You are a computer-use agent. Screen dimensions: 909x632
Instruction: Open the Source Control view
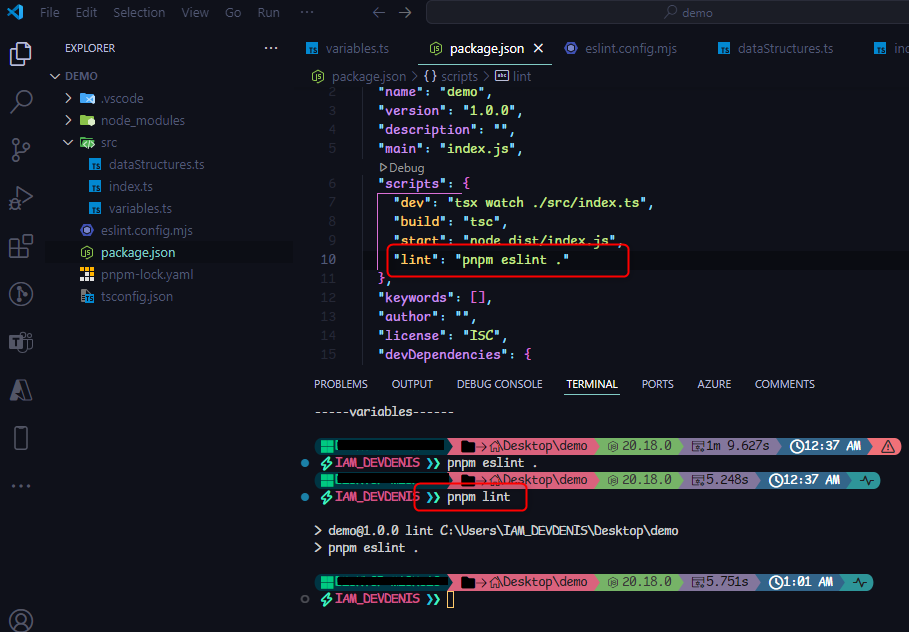tap(21, 150)
